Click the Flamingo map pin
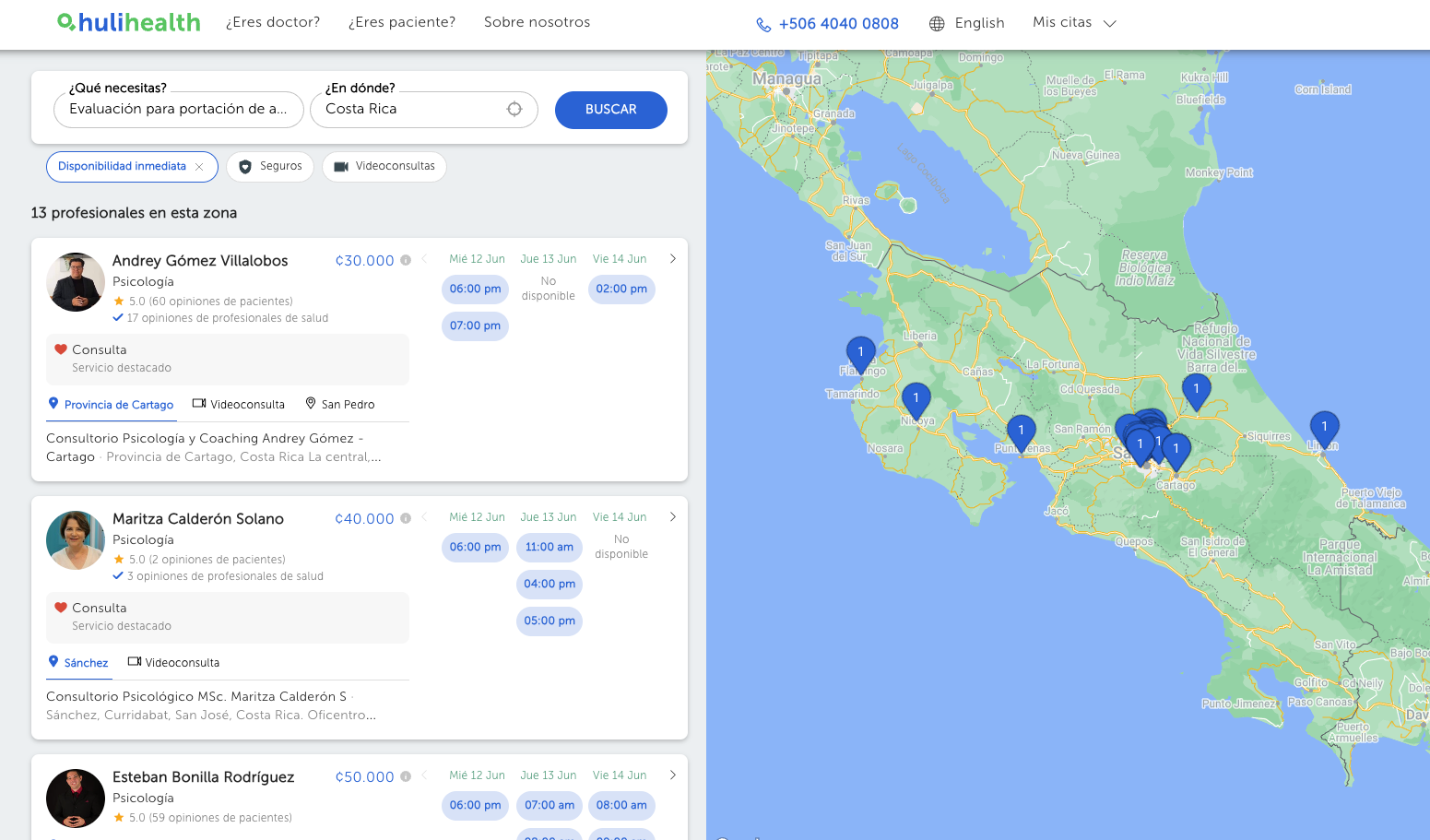This screenshot has height=840, width=1430. point(860,355)
